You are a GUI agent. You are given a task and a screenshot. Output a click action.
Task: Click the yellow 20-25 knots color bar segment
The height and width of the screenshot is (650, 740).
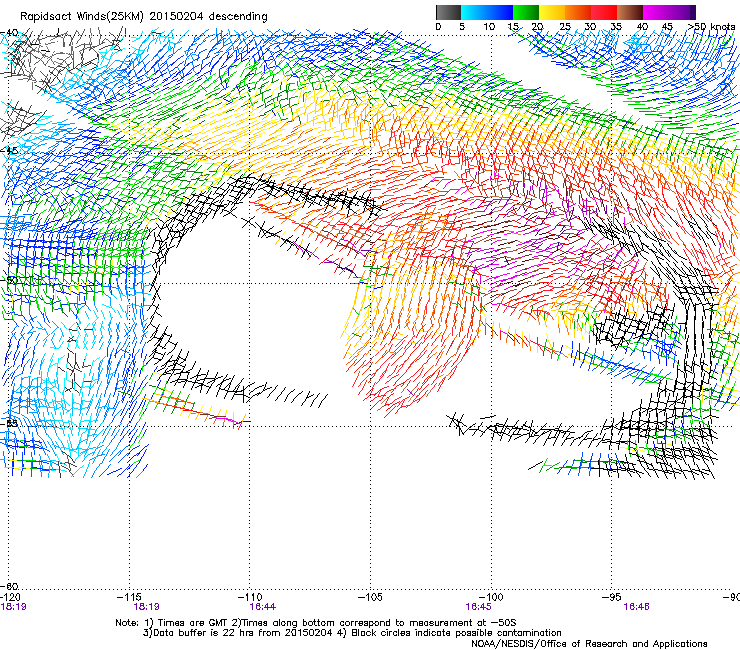click(552, 12)
